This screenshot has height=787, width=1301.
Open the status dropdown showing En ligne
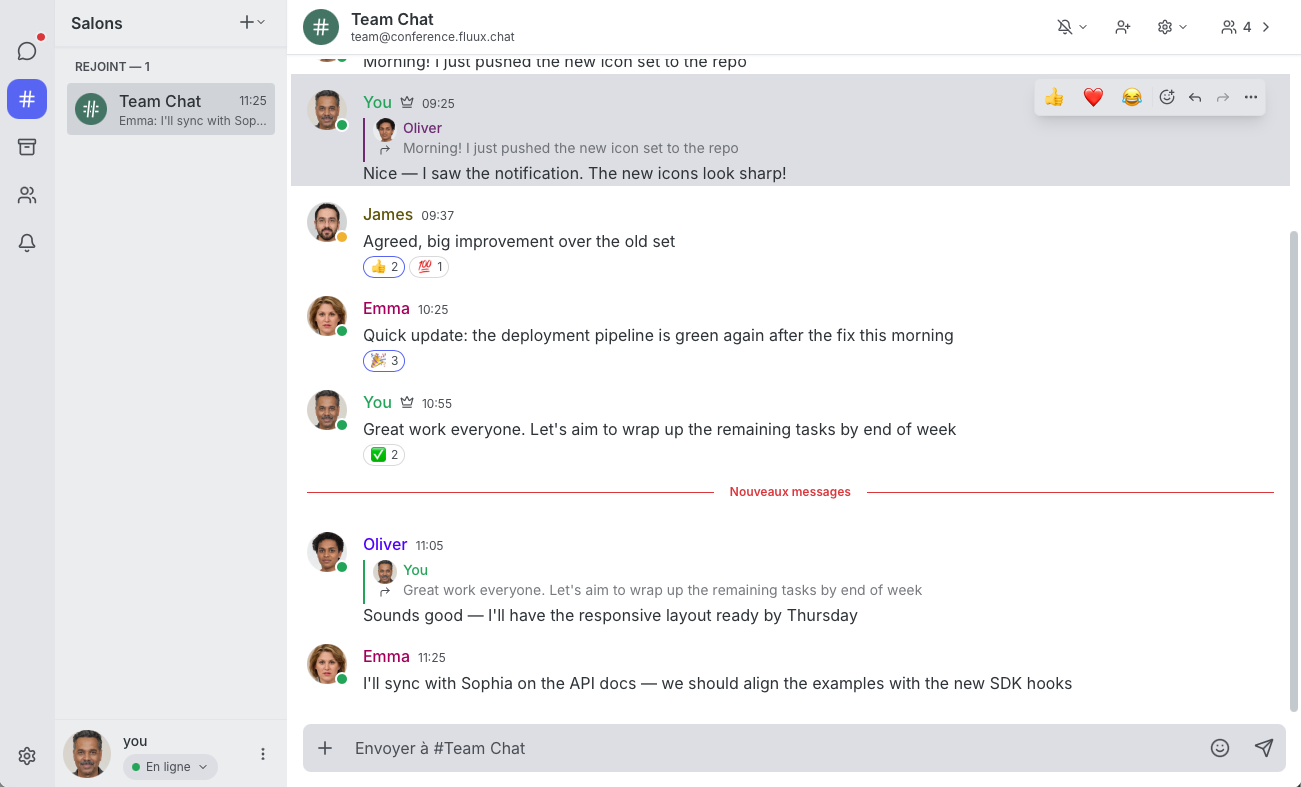169,766
